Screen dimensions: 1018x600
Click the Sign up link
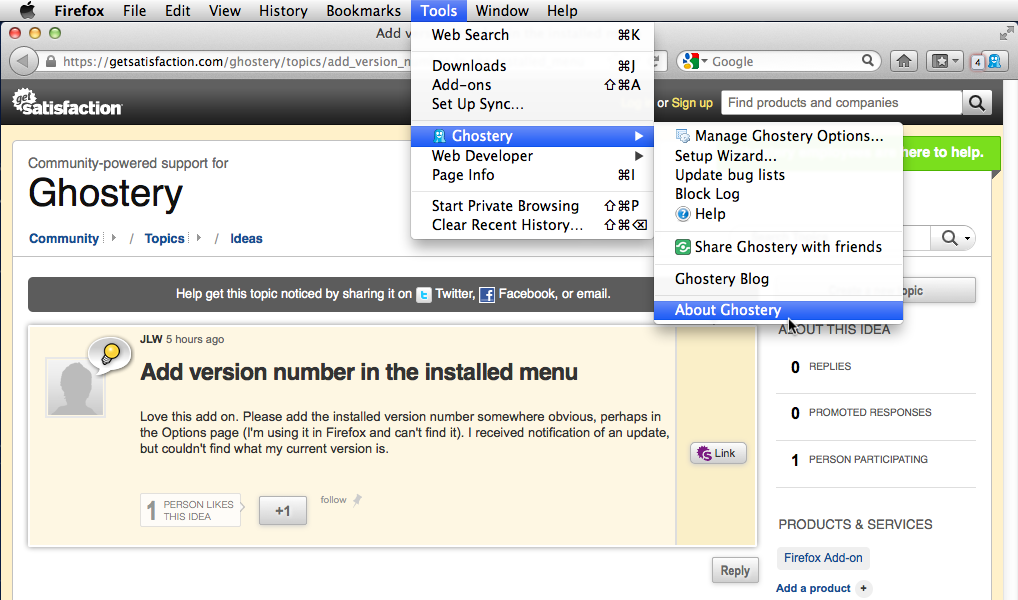[x=692, y=103]
